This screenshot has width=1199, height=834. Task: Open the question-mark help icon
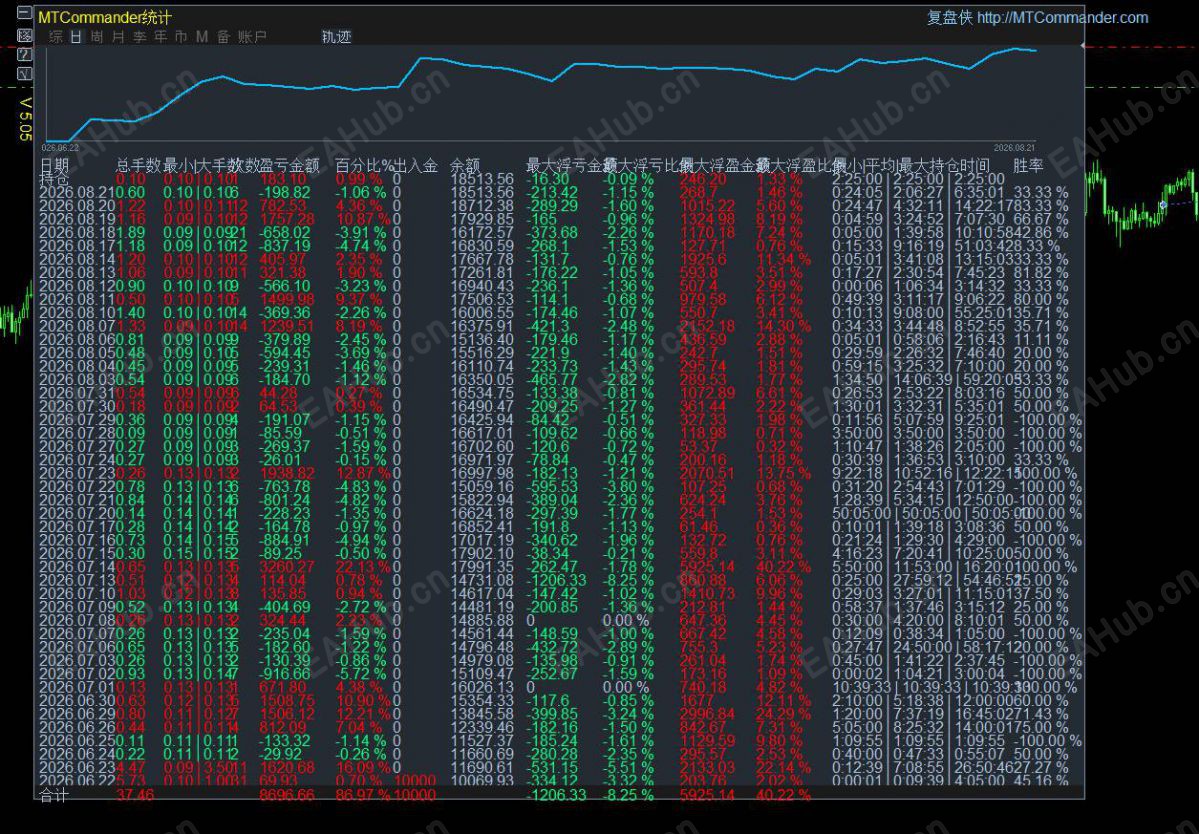click(x=24, y=54)
